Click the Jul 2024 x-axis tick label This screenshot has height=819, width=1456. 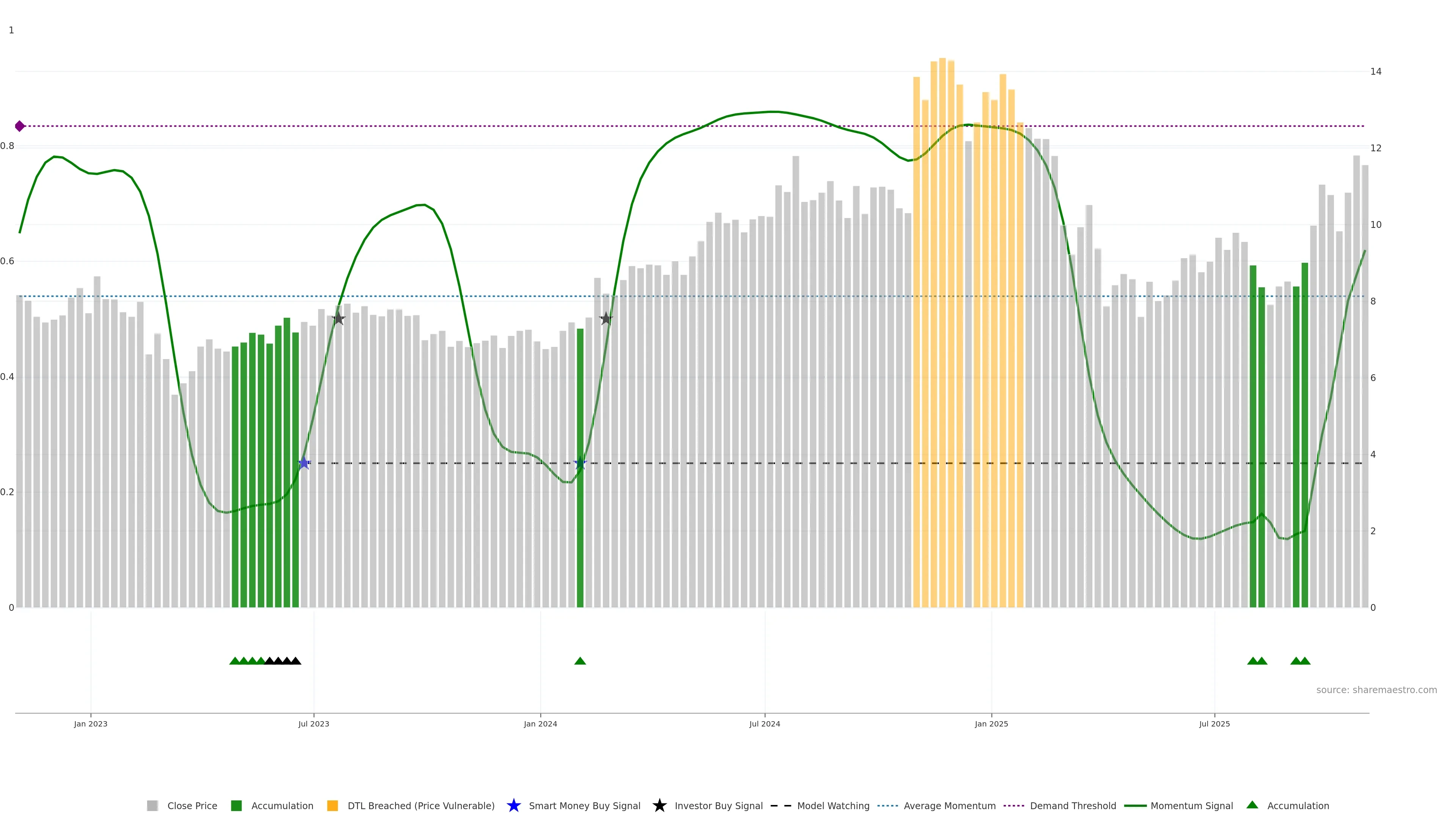click(764, 723)
